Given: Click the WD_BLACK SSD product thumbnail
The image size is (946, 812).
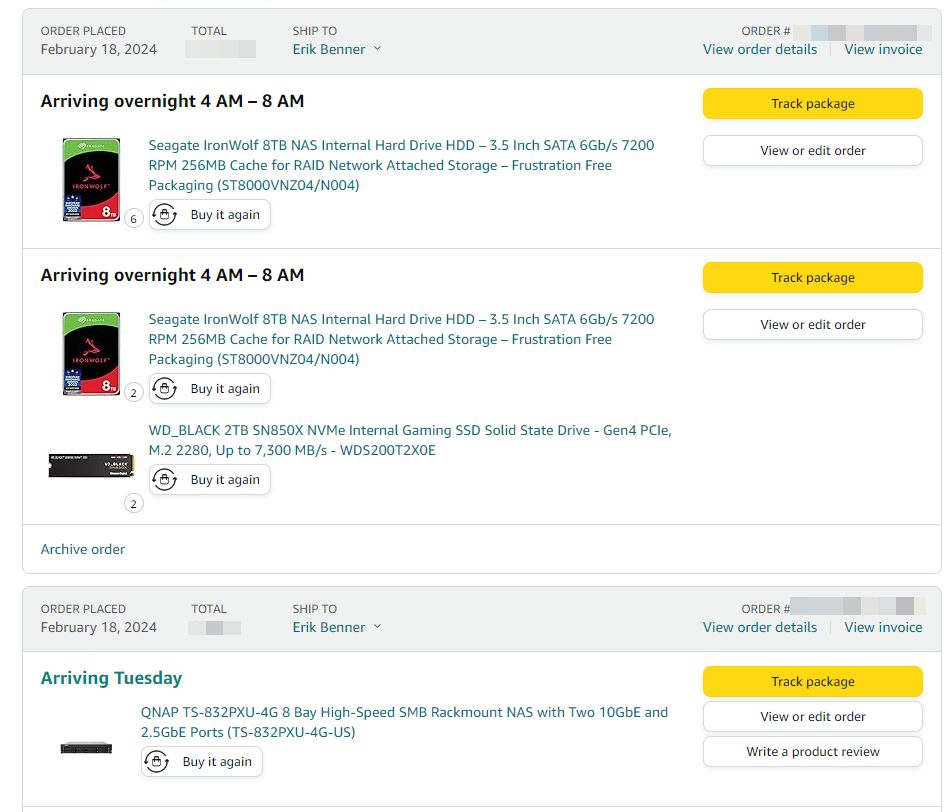Looking at the screenshot, I should click(91, 465).
